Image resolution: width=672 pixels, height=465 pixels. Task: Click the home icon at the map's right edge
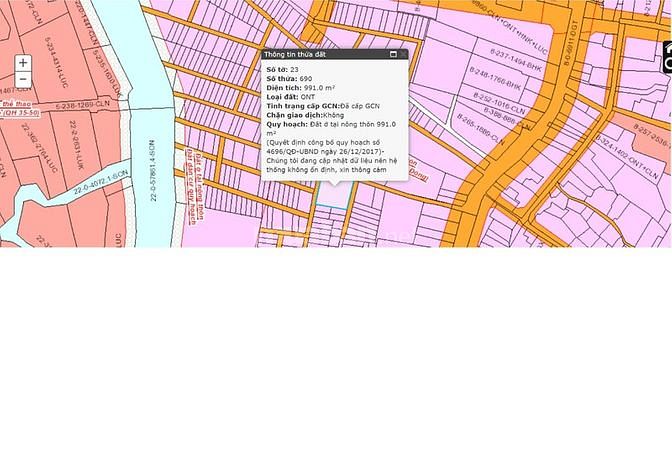pyautogui.click(x=668, y=51)
